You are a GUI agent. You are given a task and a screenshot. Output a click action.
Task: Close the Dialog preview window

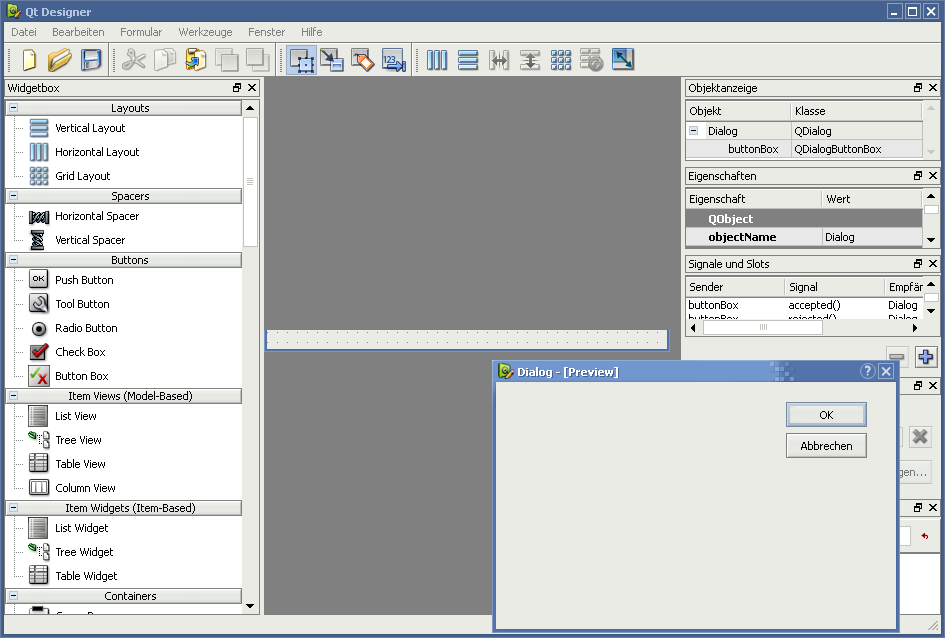[886, 371]
